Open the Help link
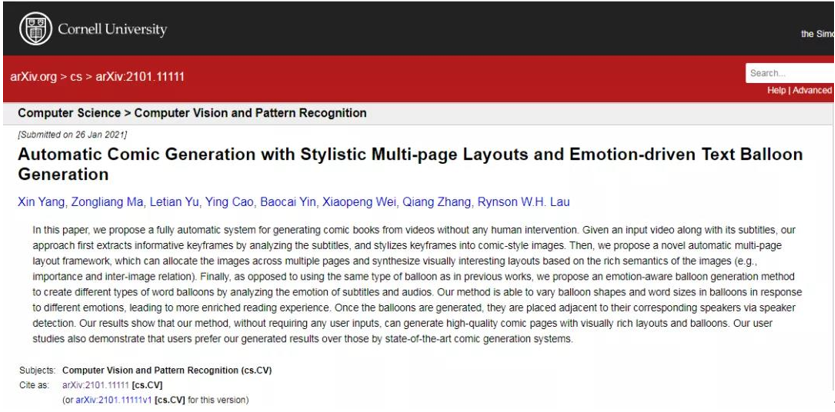The image size is (835, 412). (x=776, y=90)
